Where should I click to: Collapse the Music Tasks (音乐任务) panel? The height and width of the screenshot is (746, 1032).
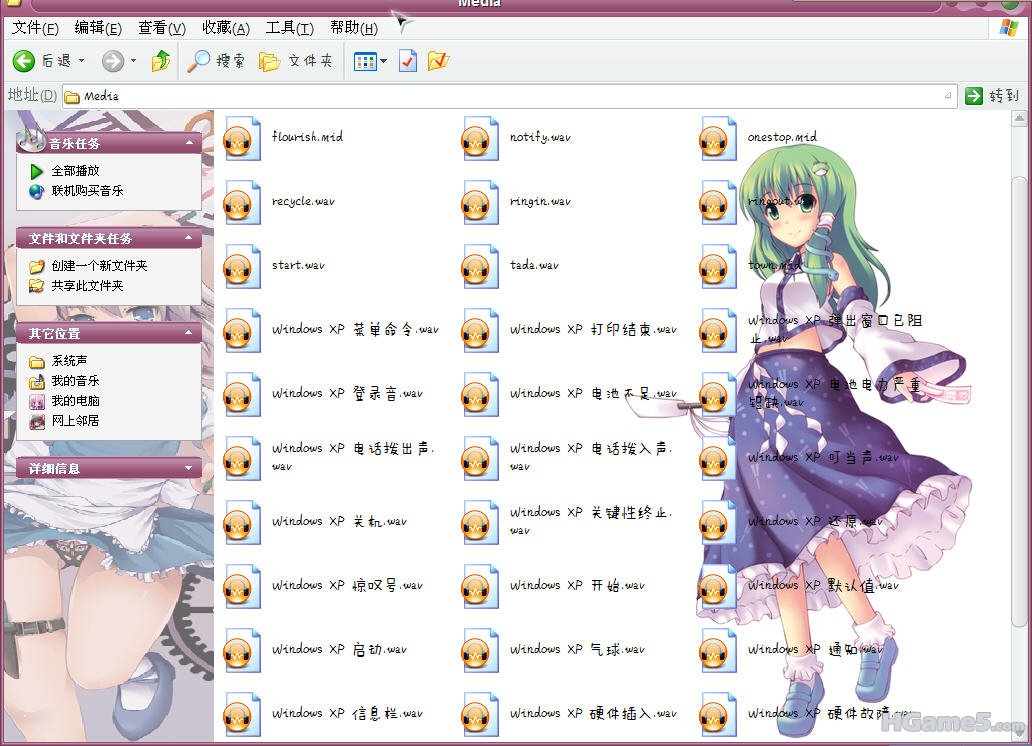(189, 144)
